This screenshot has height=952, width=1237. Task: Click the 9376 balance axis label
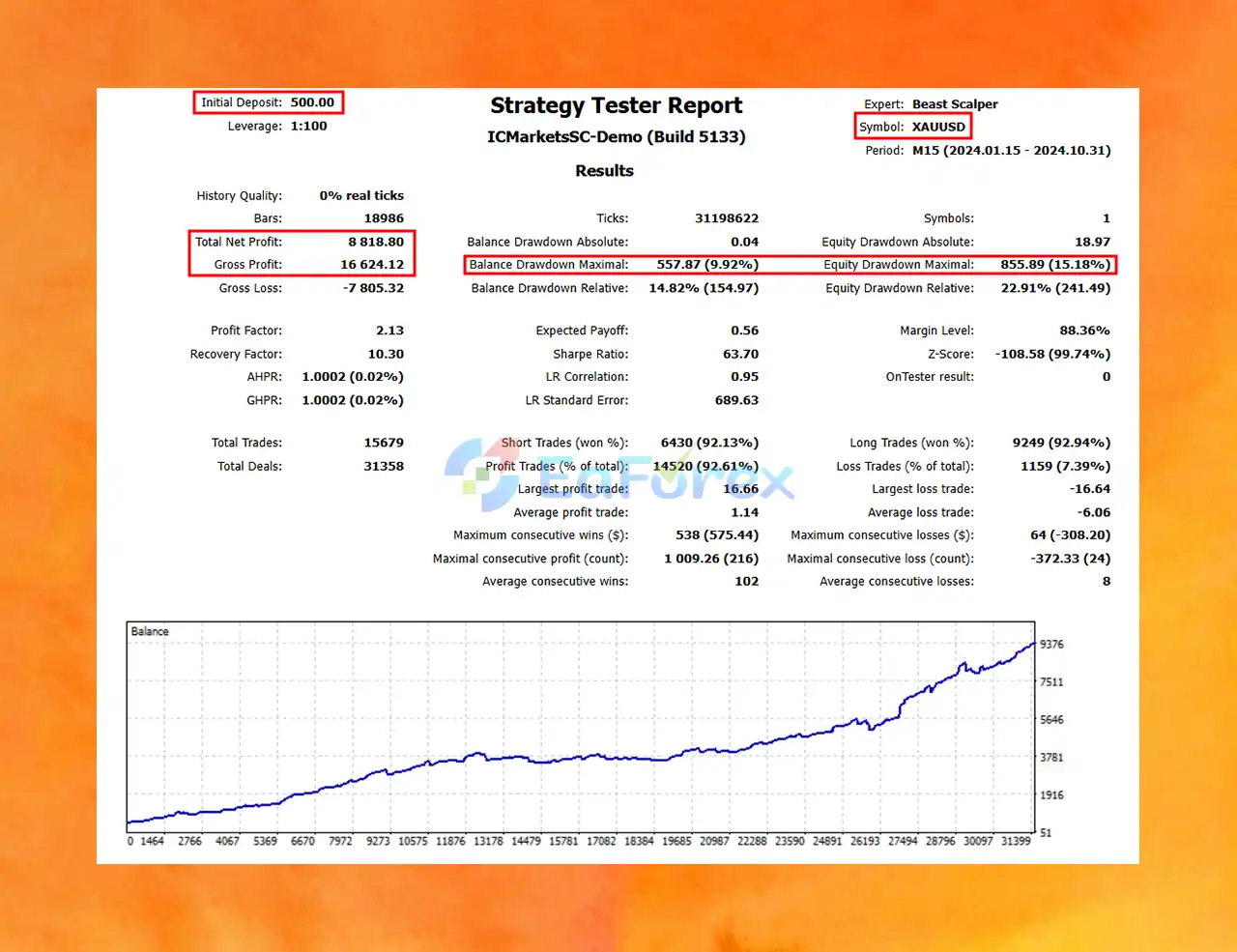tap(1051, 645)
